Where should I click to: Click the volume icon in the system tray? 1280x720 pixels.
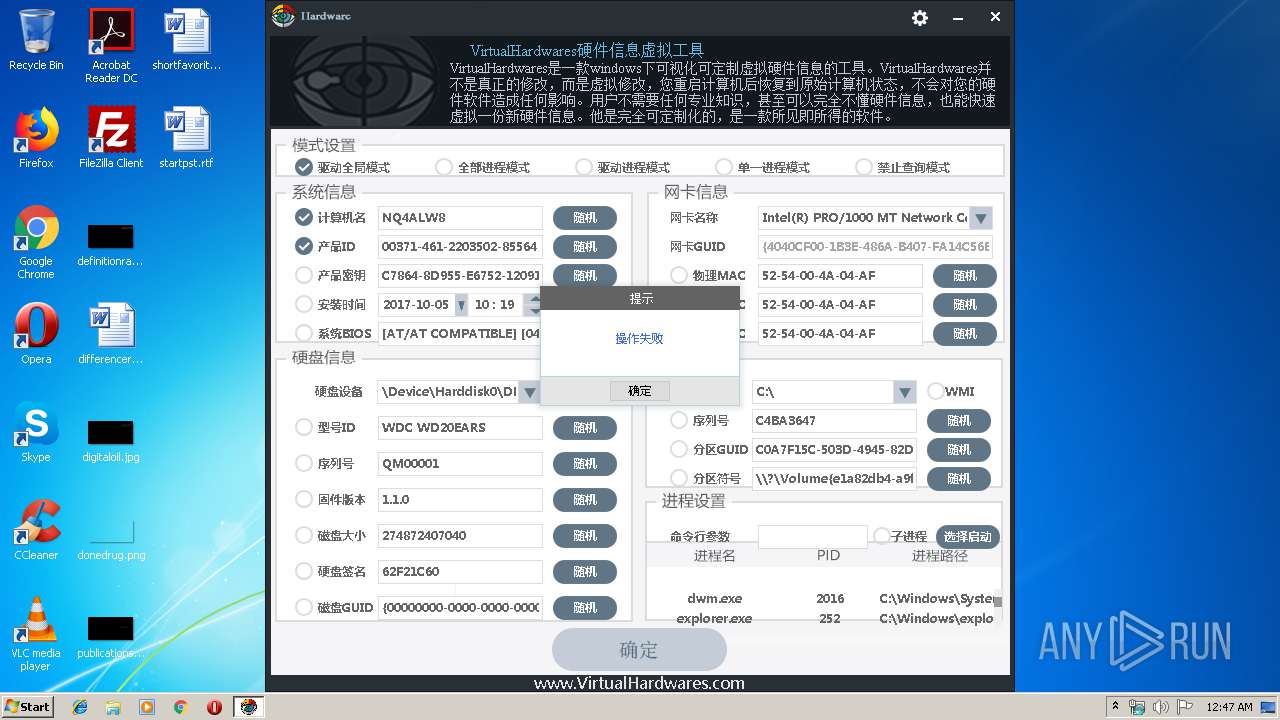click(1161, 707)
